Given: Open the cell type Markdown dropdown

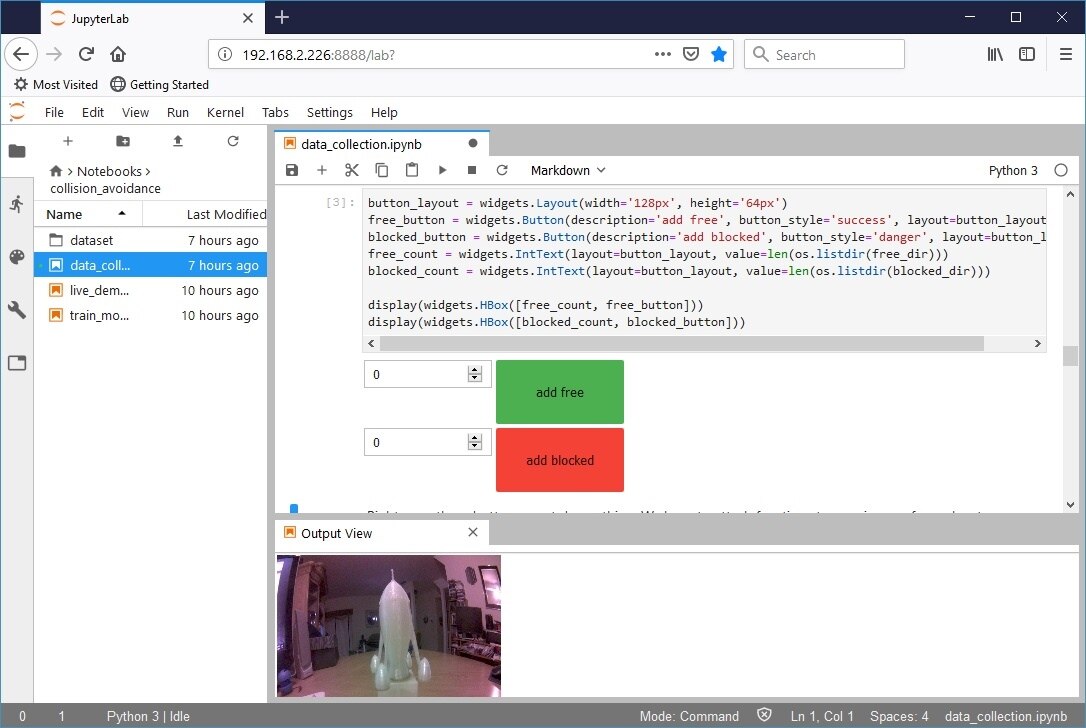Looking at the screenshot, I should 567,171.
